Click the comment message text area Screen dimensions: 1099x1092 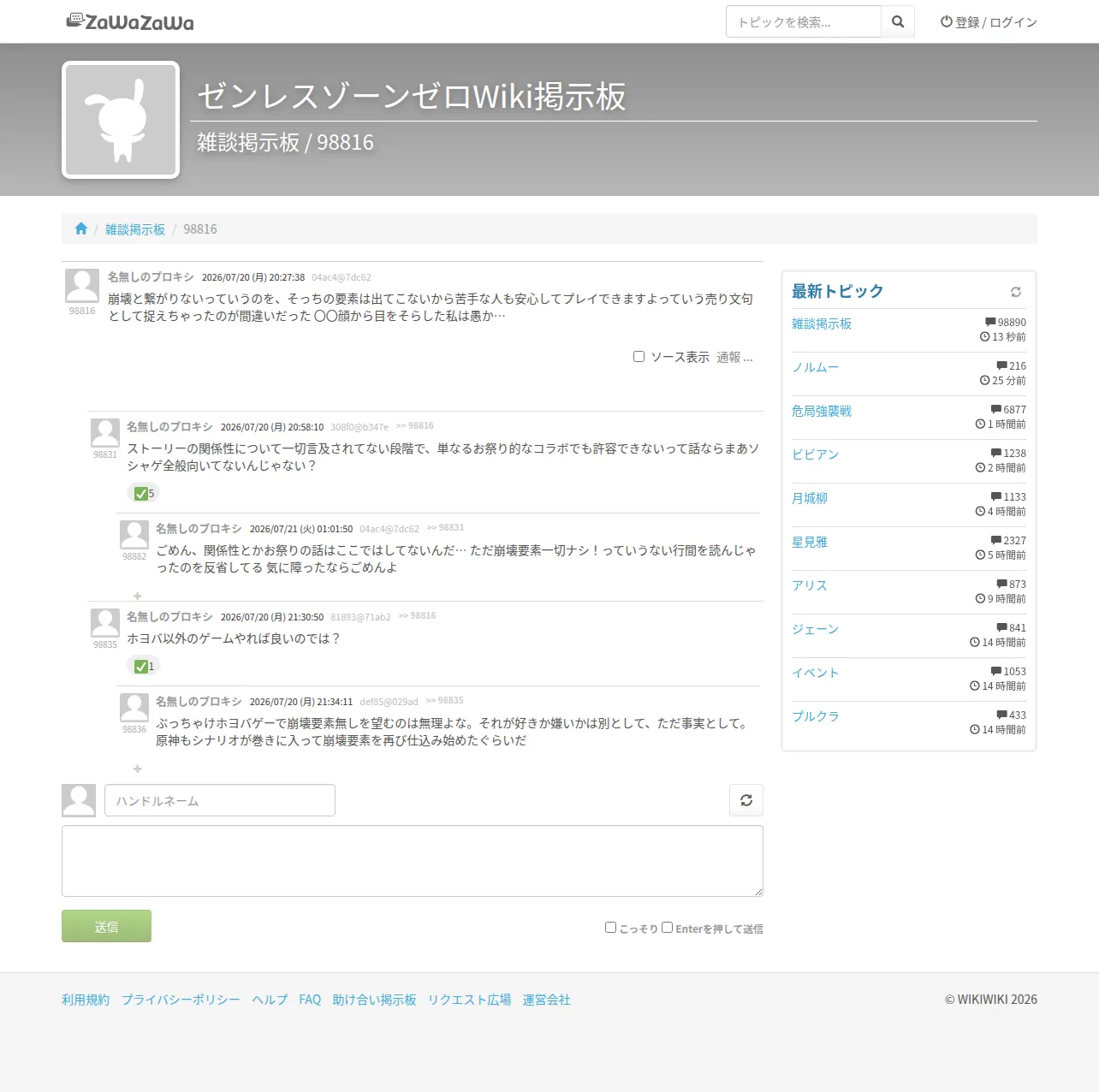click(x=413, y=861)
